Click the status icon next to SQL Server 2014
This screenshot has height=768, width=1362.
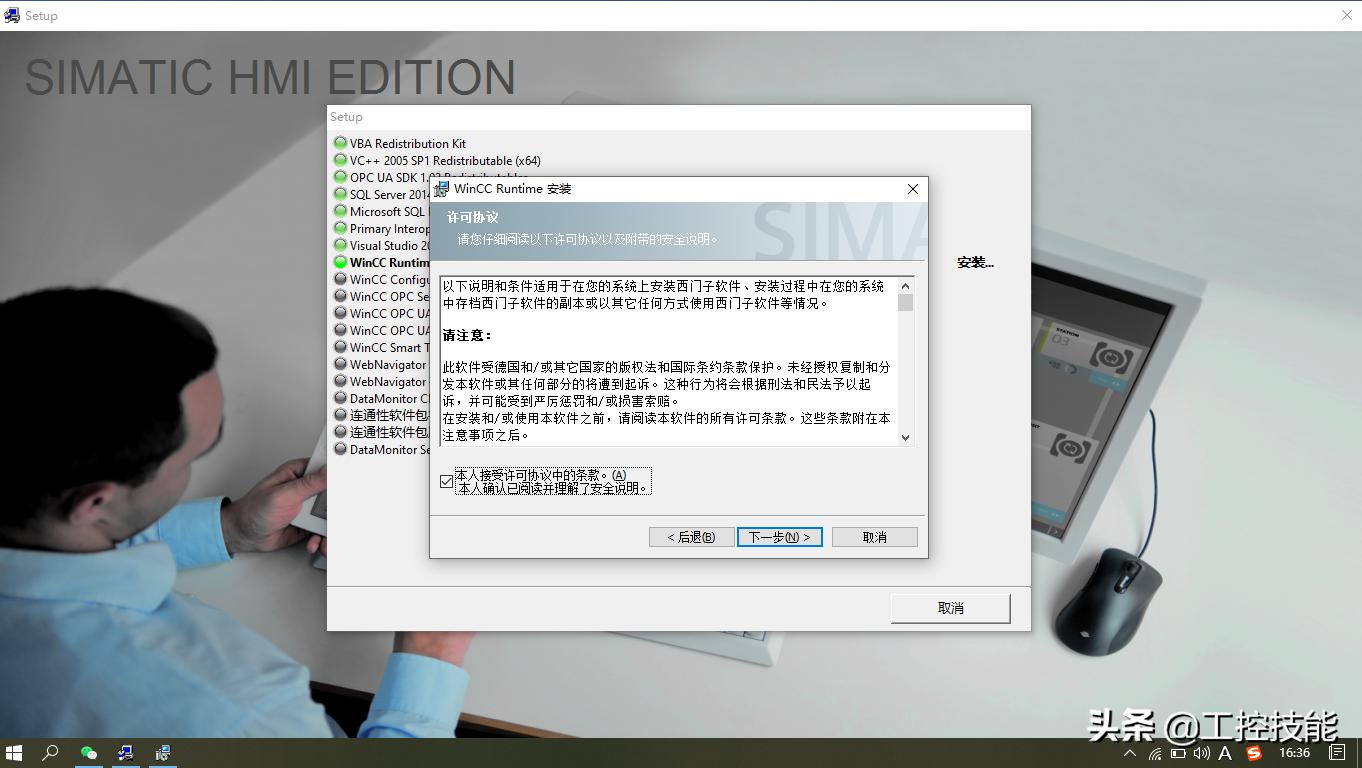[340, 194]
